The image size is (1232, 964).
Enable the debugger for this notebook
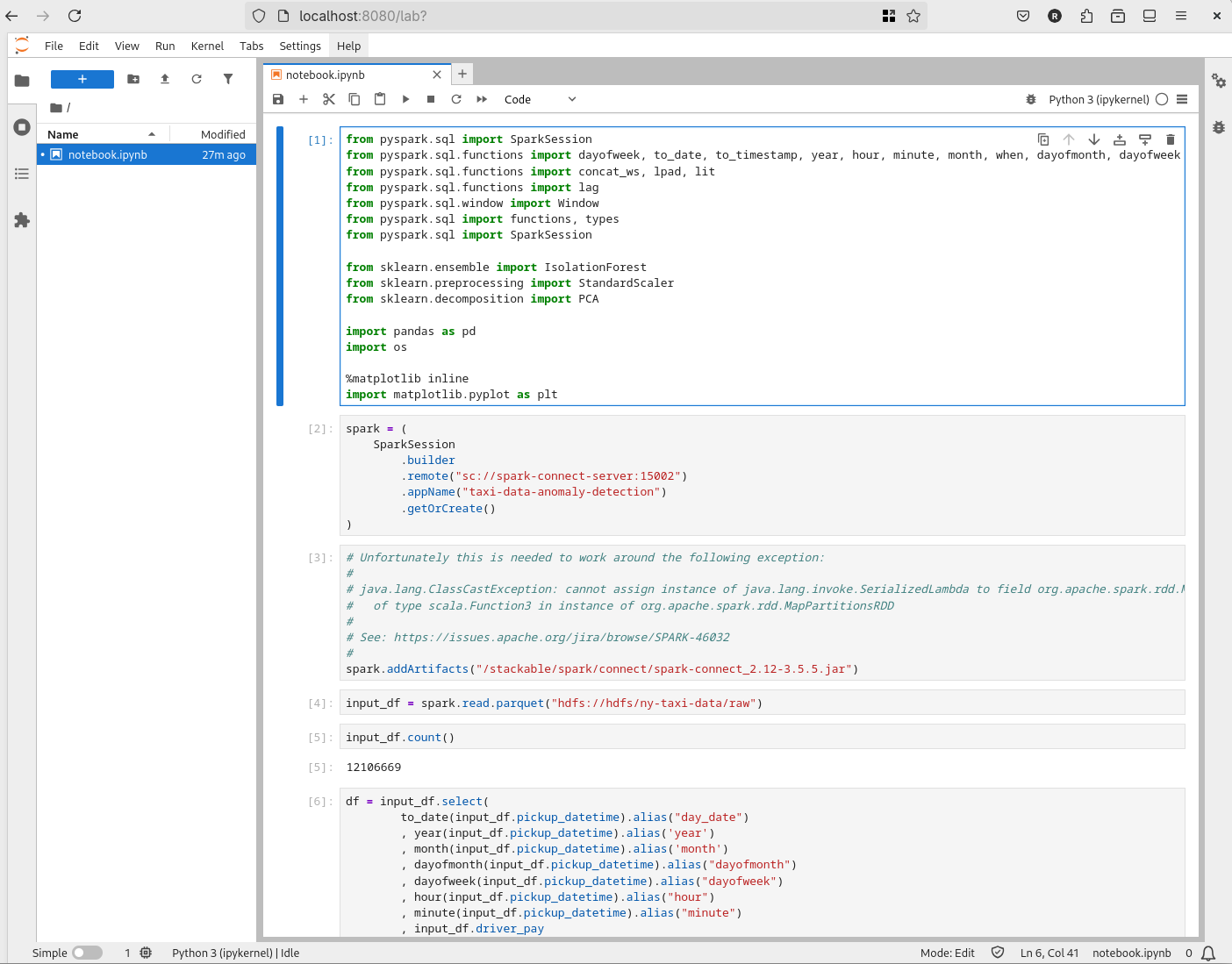1030,99
